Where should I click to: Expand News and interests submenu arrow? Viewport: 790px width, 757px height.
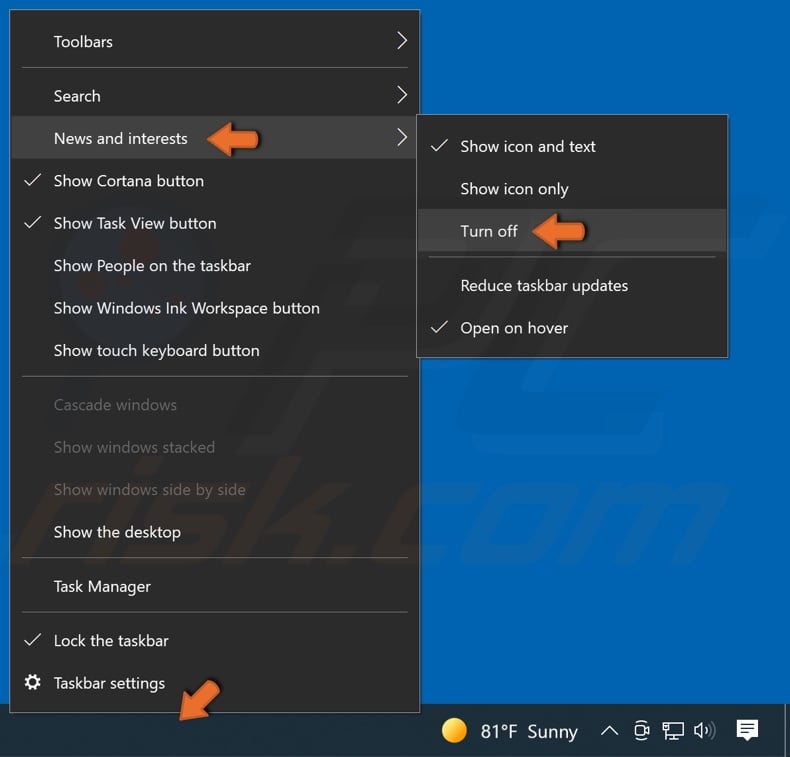(x=402, y=137)
